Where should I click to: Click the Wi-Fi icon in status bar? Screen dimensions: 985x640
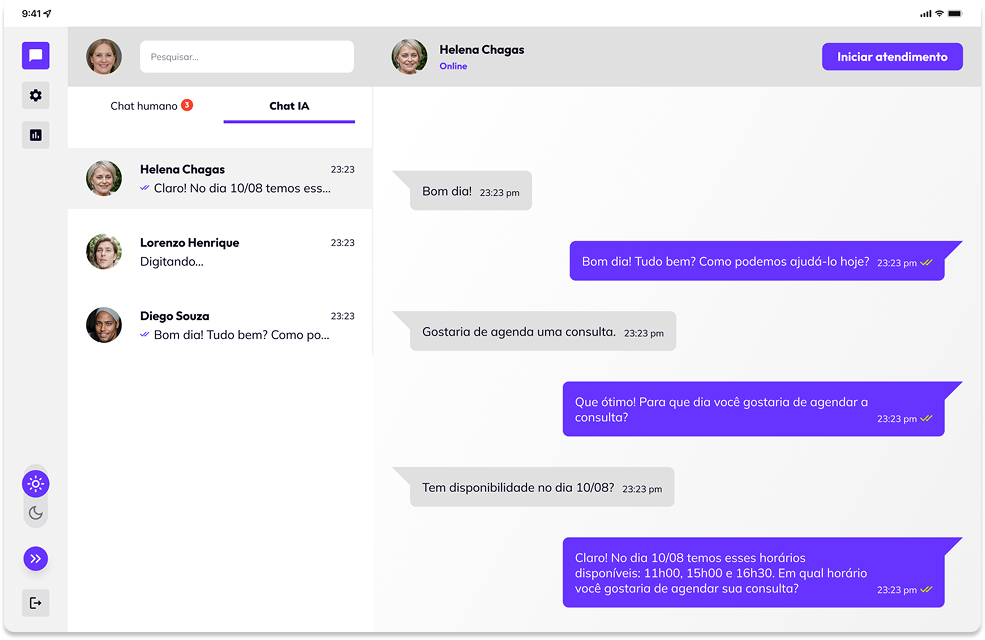point(939,14)
